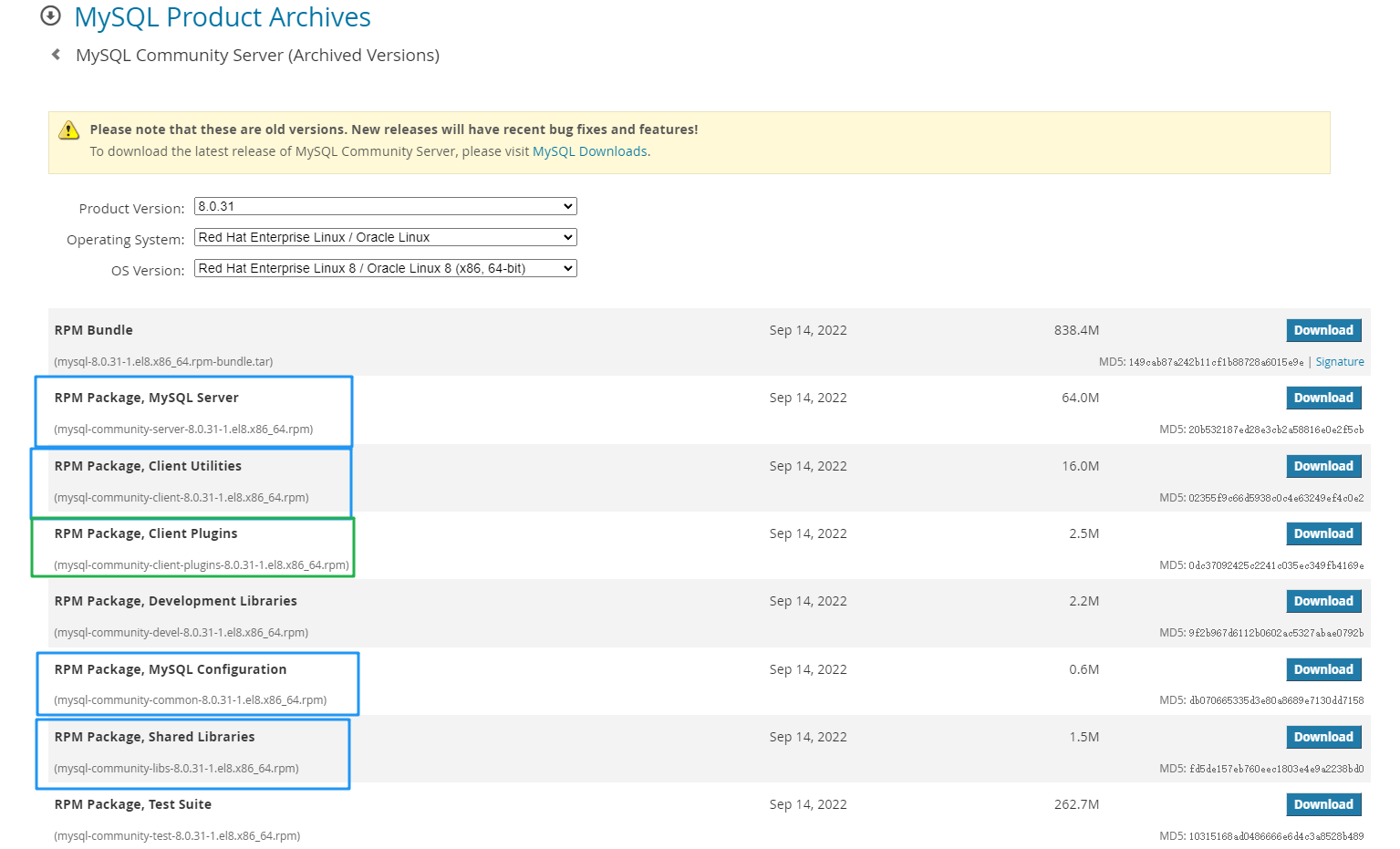Screen dimensions: 1400x849
Task: Download the Test Suite RPM package
Action: click(1323, 804)
